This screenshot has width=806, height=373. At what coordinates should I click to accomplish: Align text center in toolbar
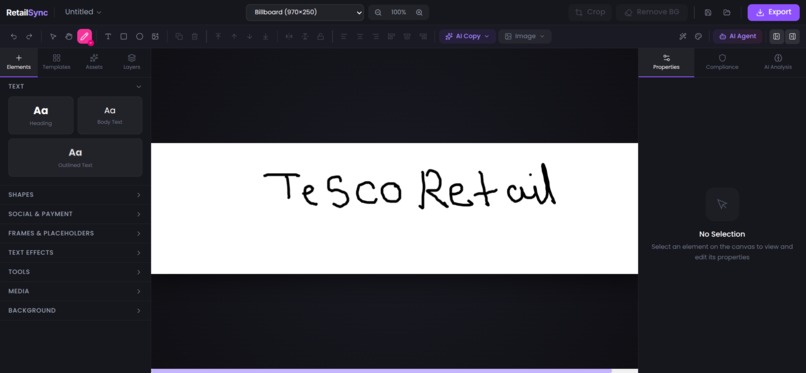[x=360, y=36]
